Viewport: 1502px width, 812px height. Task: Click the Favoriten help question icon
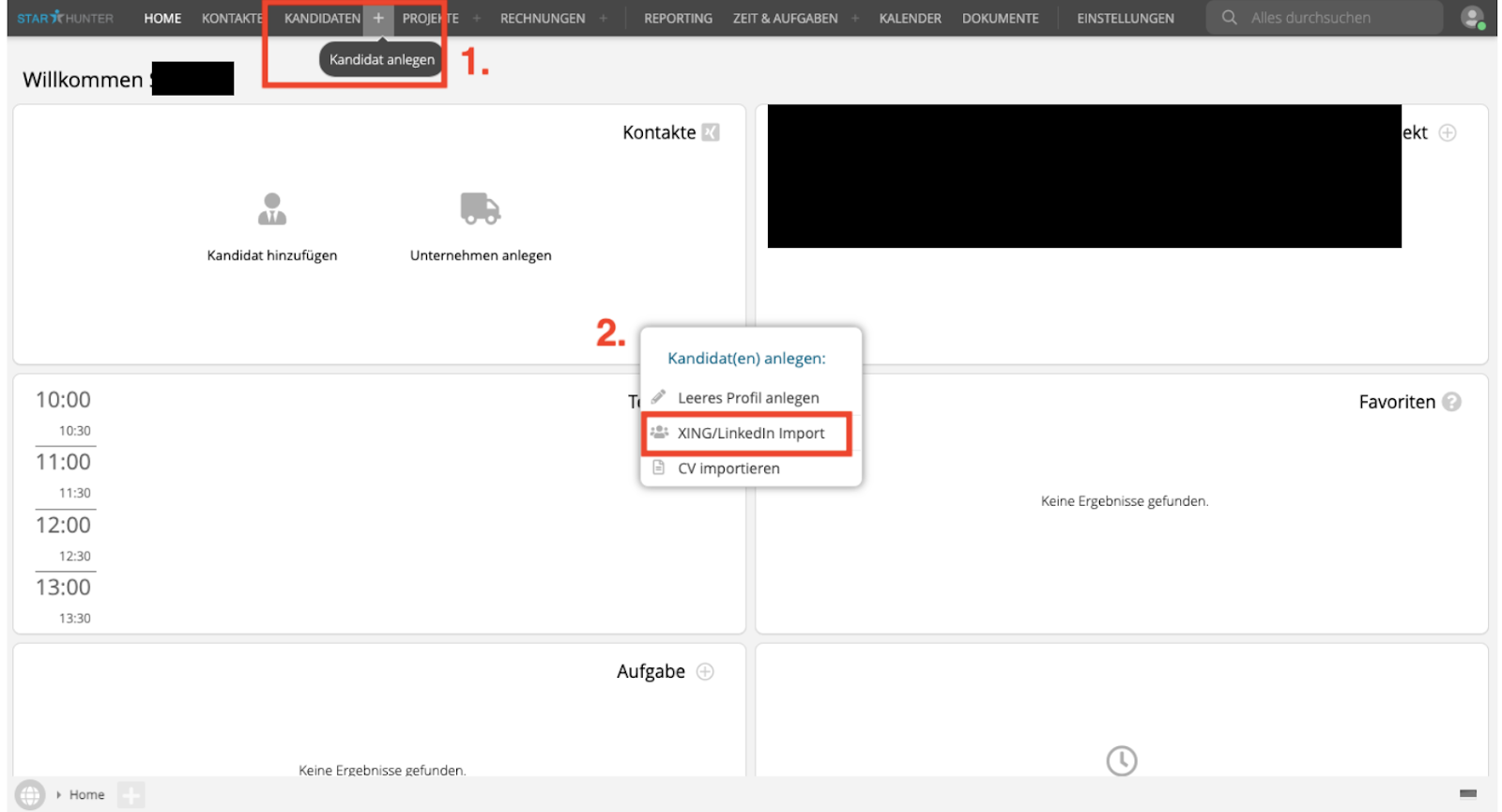1452,402
